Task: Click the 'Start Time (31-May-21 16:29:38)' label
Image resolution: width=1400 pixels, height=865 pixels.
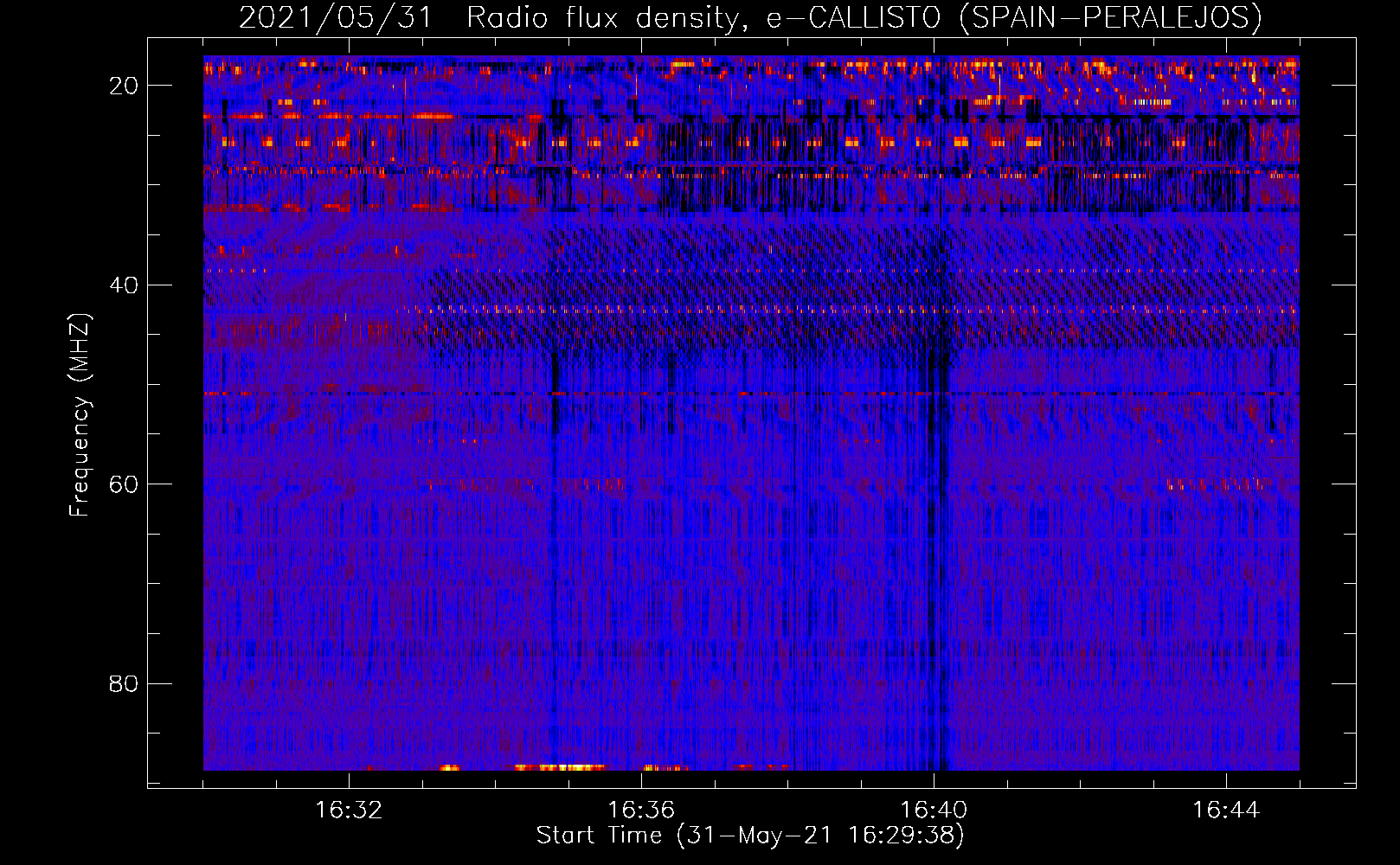Action: (x=750, y=835)
